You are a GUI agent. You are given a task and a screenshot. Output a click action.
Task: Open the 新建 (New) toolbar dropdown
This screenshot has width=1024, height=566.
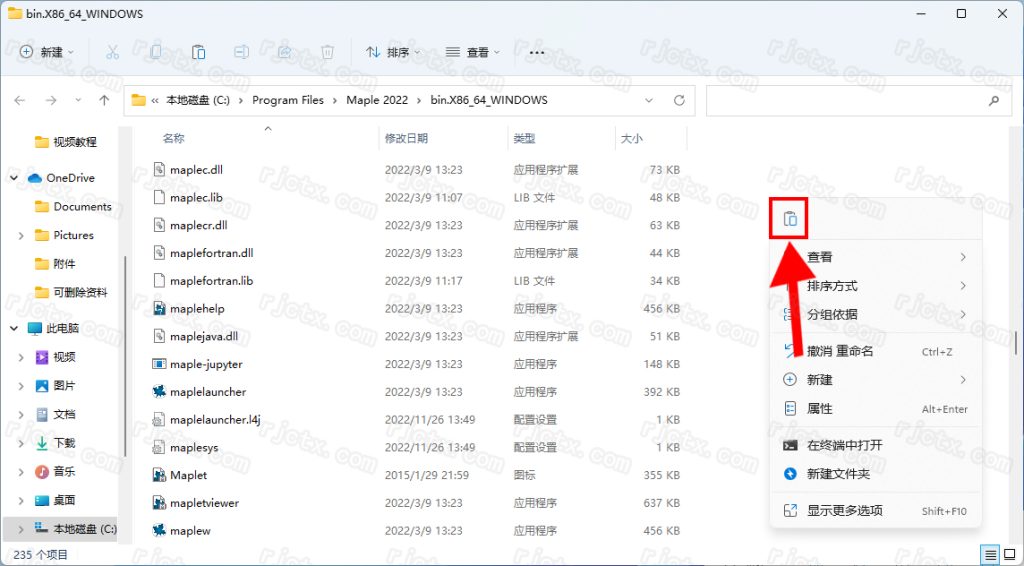point(50,52)
